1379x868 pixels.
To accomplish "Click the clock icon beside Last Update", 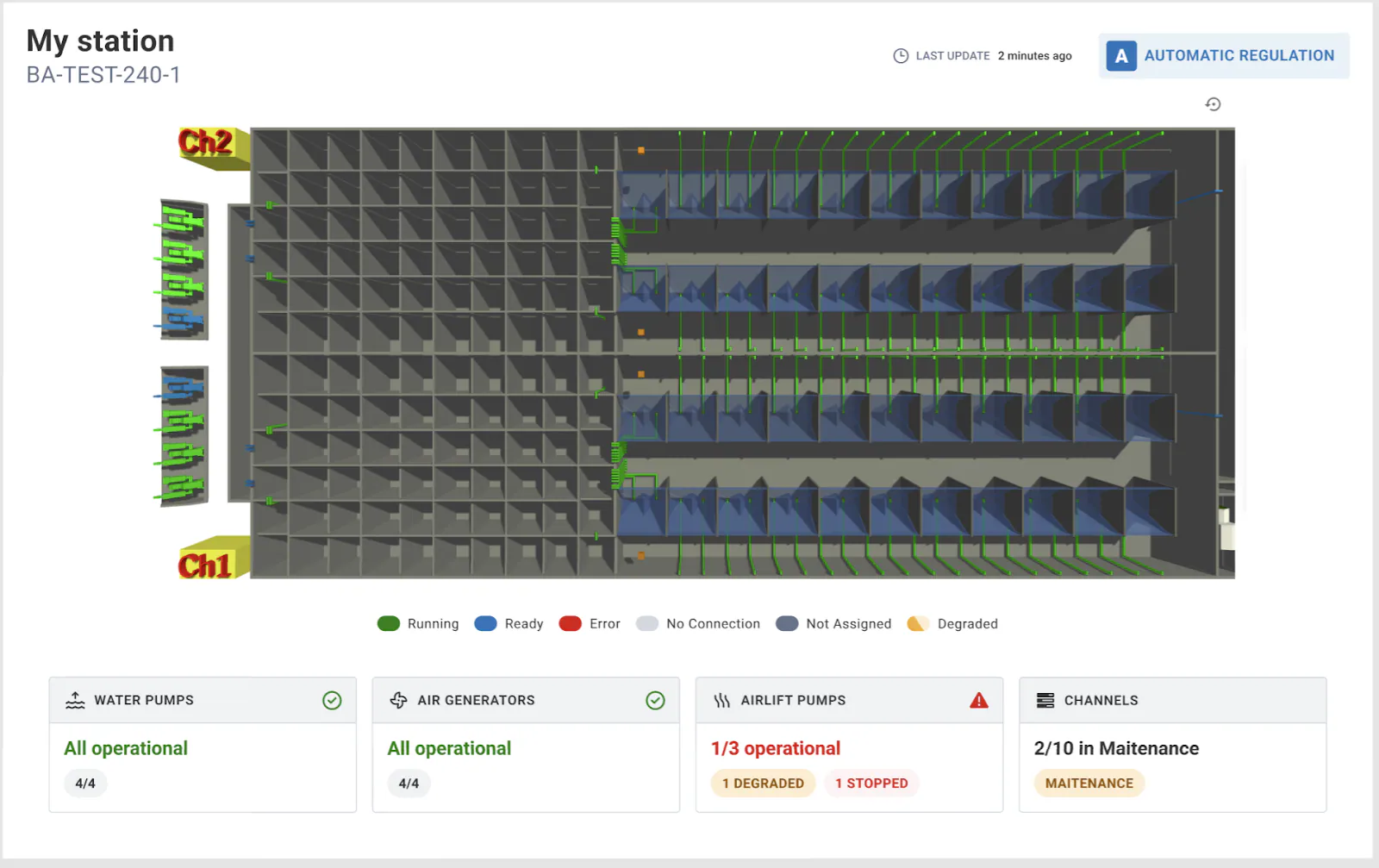I will click(901, 56).
